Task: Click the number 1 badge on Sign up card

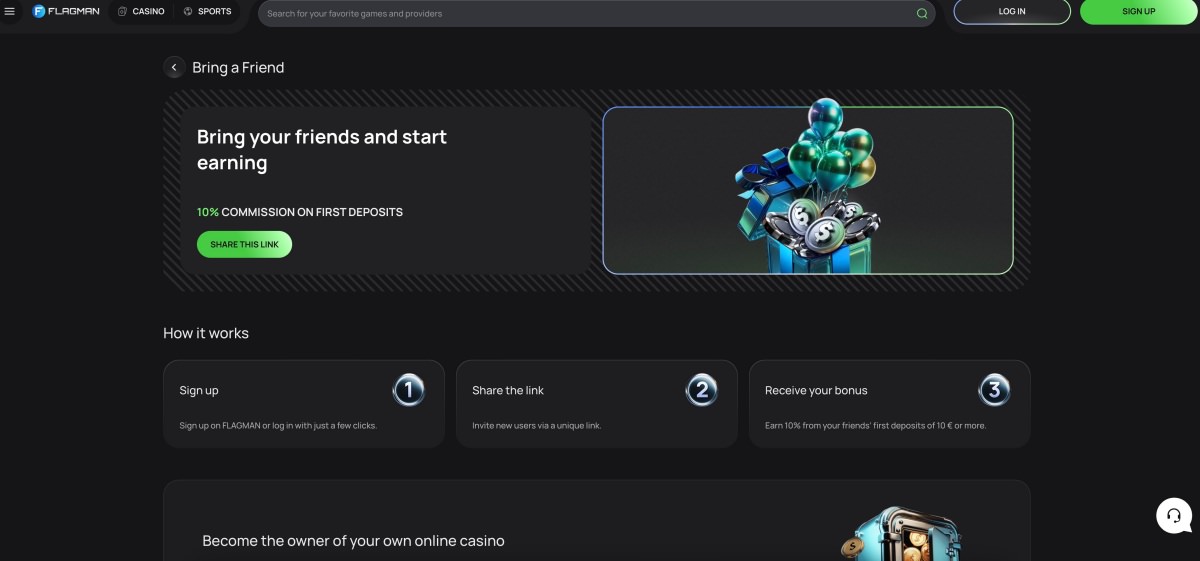Action: (408, 390)
